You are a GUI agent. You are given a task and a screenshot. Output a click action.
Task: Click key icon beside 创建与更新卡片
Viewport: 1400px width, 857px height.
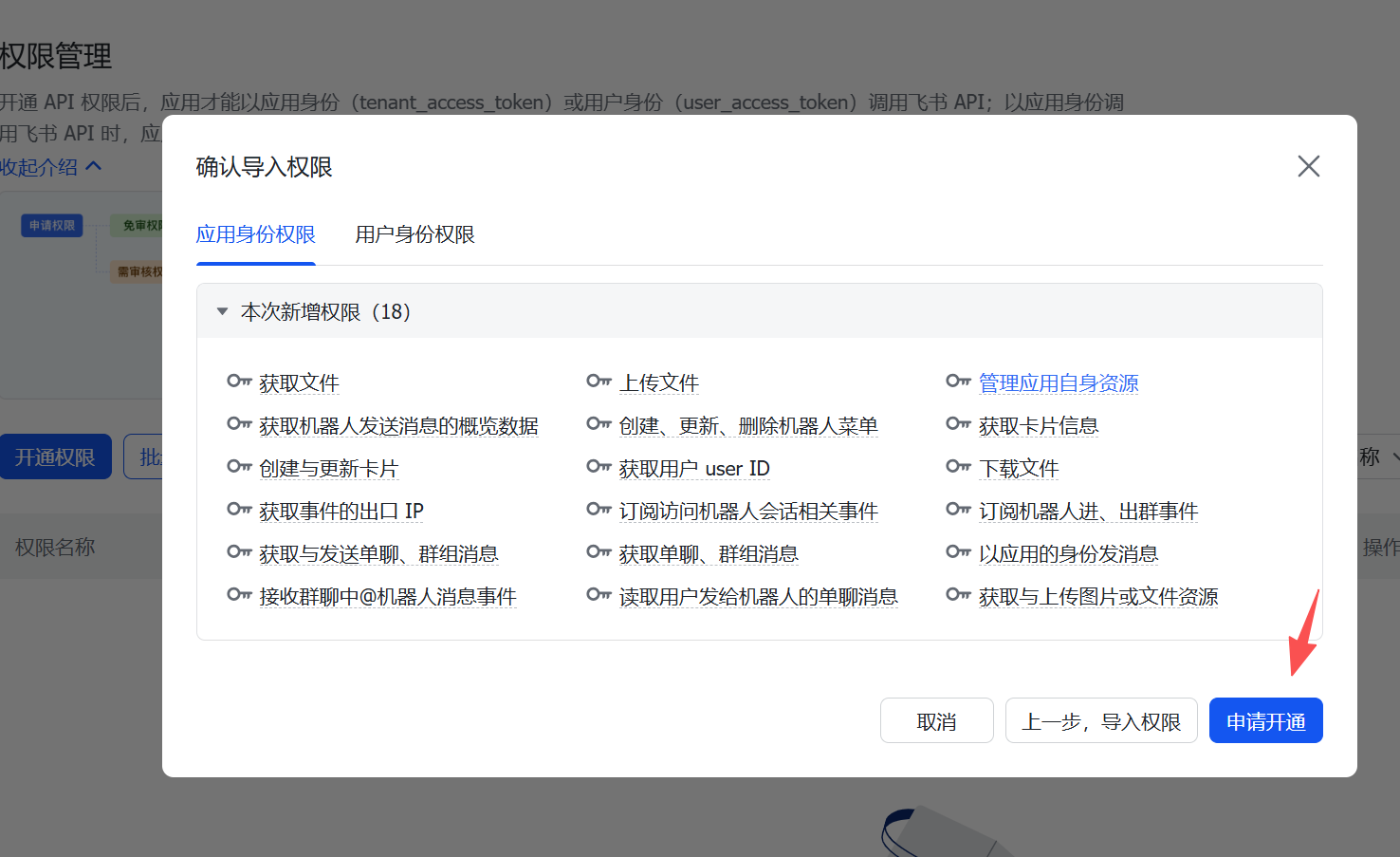pos(239,467)
